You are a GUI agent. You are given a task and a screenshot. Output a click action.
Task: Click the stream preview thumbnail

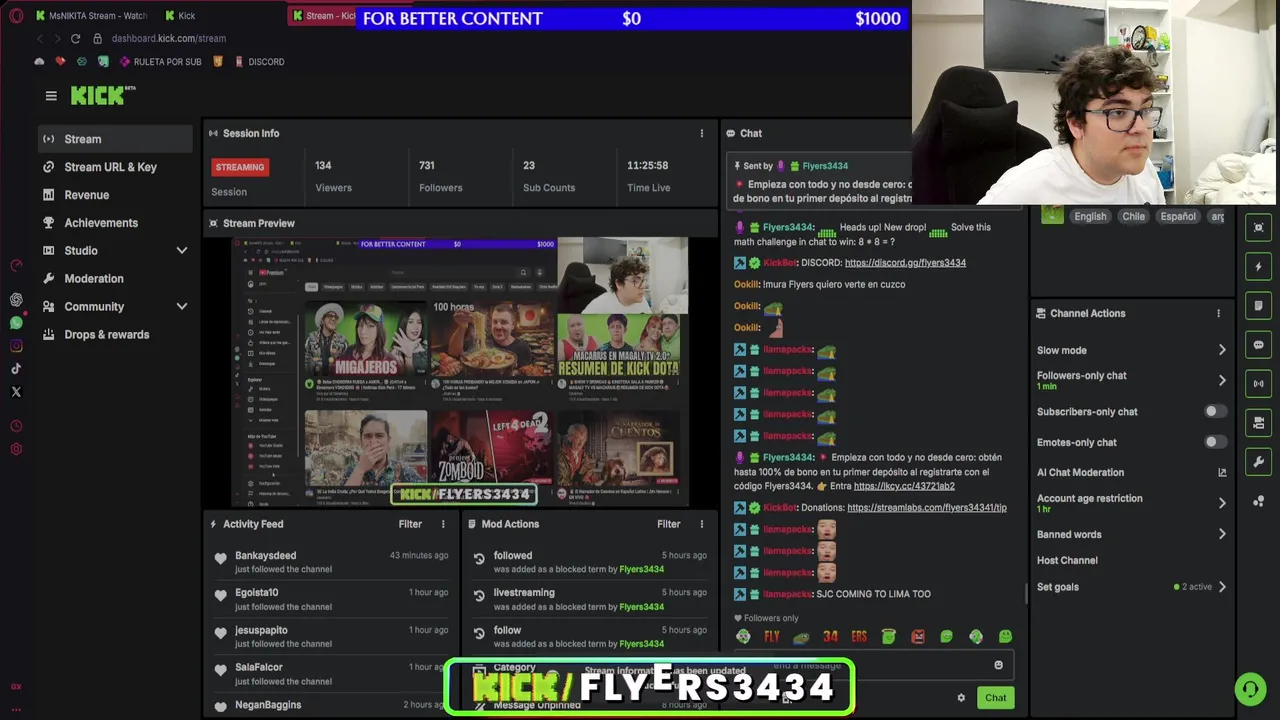coord(460,372)
